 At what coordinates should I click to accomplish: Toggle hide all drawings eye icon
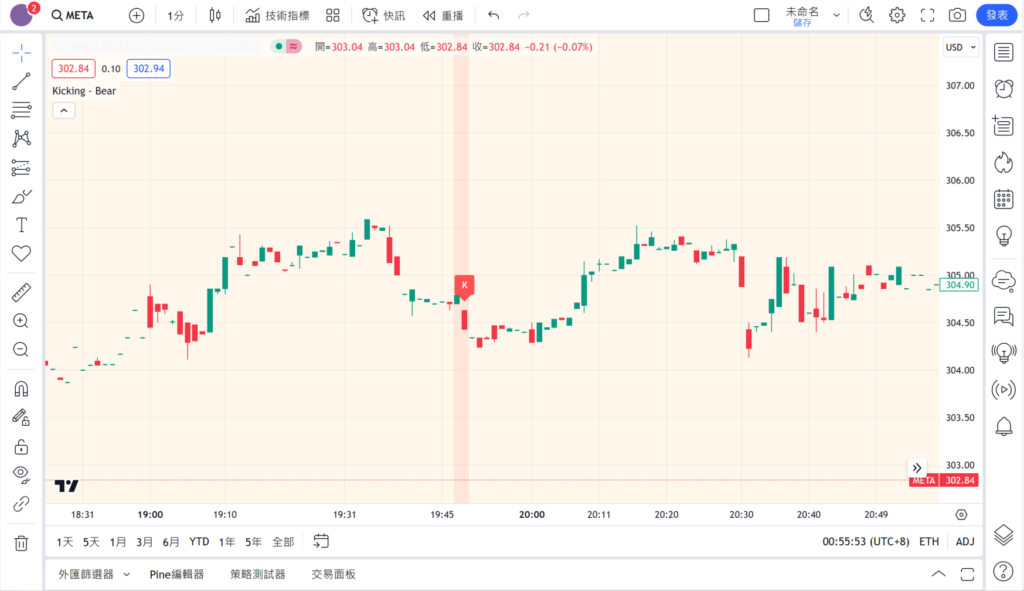(21, 474)
